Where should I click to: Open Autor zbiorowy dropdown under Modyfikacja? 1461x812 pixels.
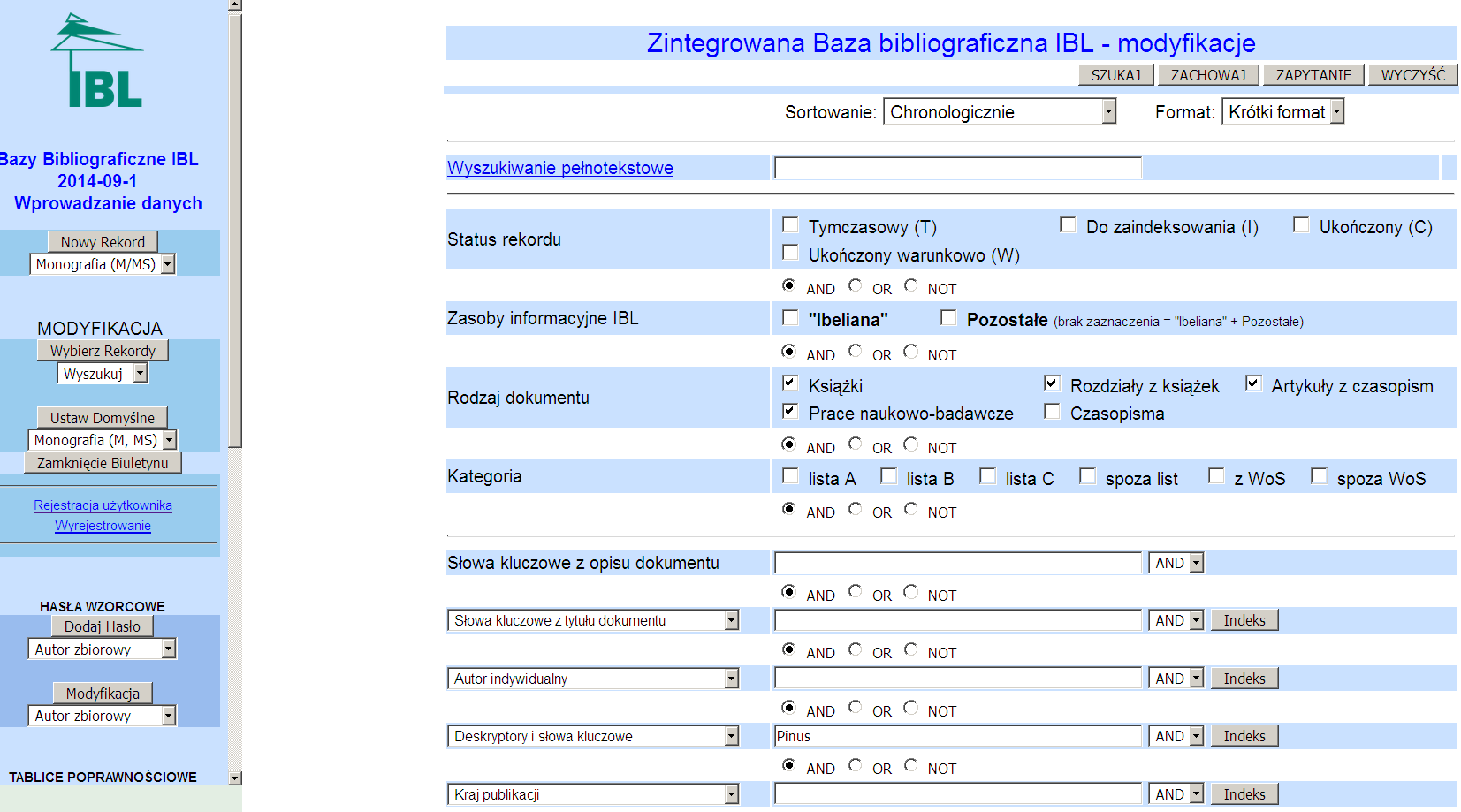coord(103,716)
